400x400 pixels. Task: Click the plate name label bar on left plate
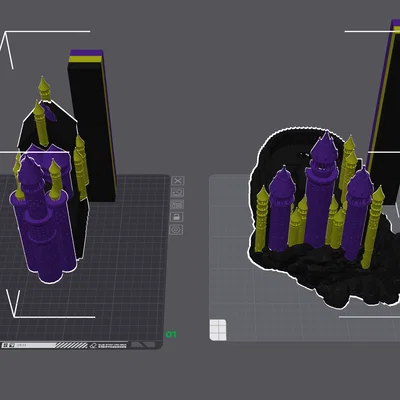tap(63, 345)
